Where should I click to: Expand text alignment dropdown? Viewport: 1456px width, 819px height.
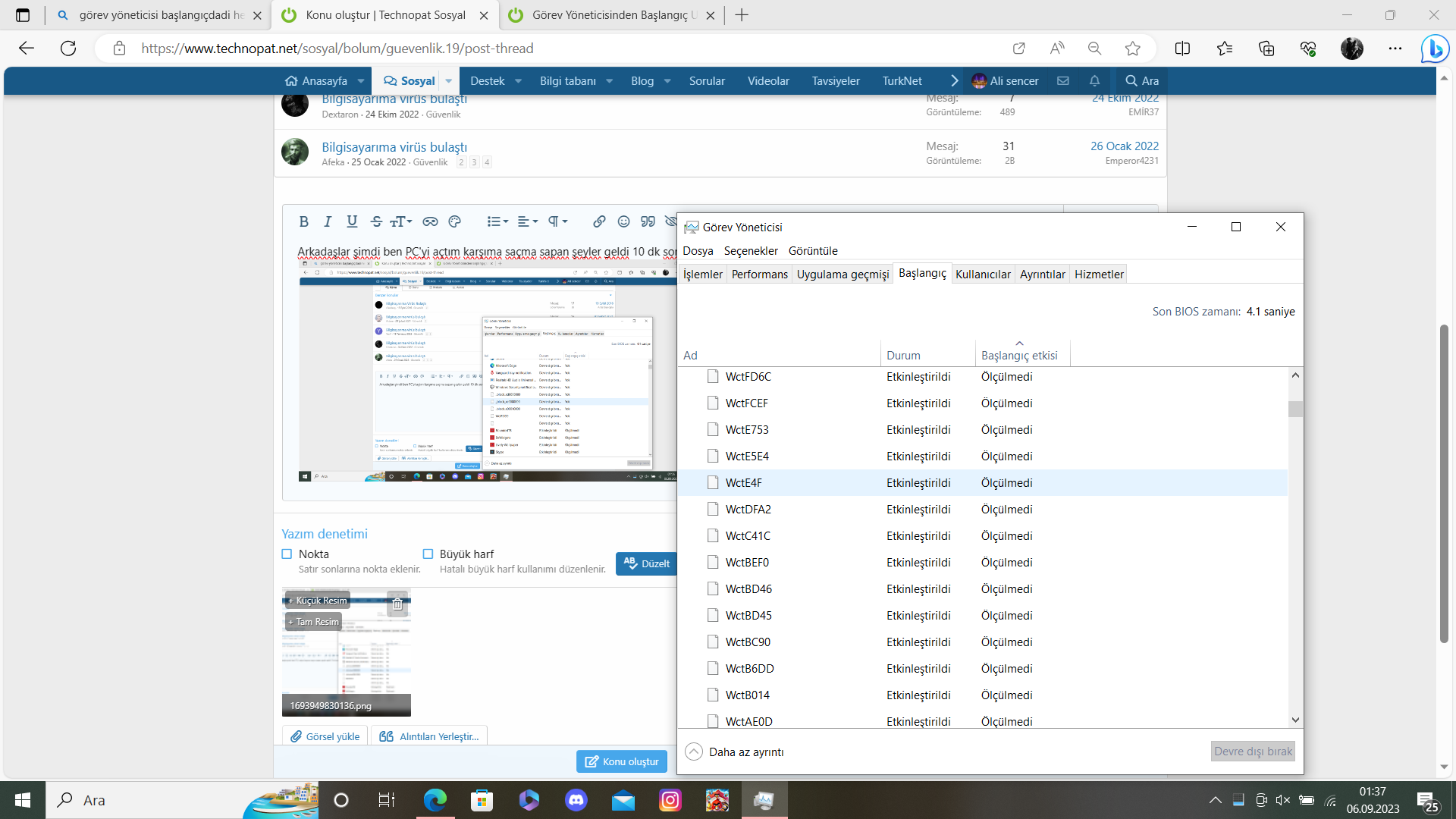pyautogui.click(x=528, y=221)
